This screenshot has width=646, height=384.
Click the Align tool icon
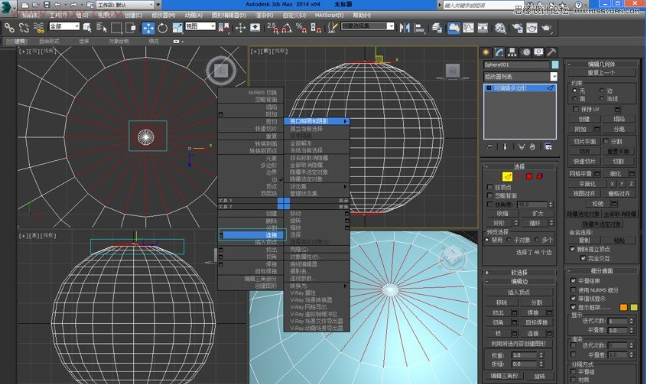tap(419, 28)
